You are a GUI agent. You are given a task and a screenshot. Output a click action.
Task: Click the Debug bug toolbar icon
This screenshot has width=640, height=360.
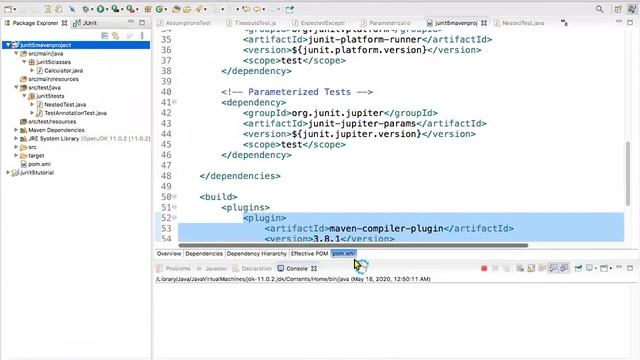86,9
